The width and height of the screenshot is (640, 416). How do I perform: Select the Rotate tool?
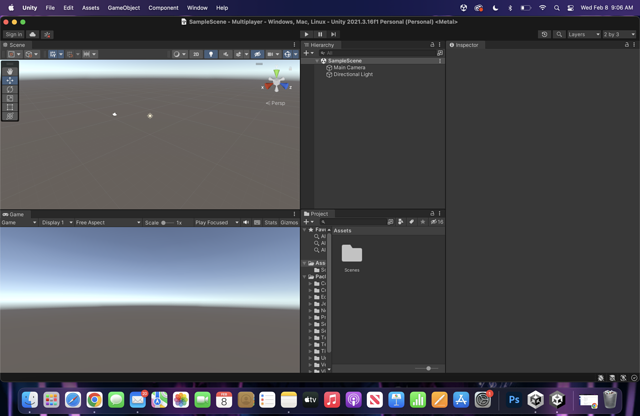pyautogui.click(x=10, y=89)
